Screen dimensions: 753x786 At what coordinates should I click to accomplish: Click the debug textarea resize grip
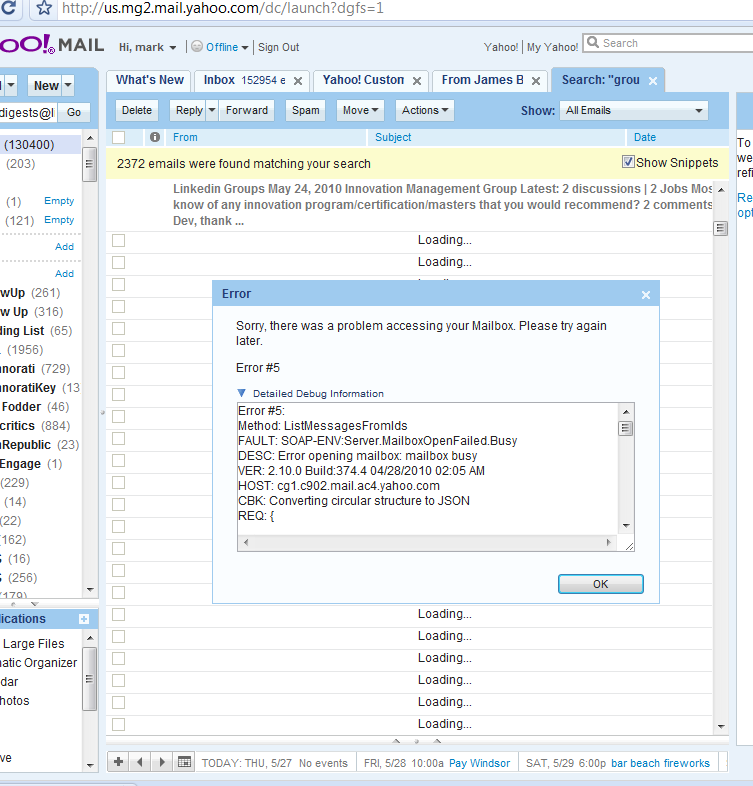pyautogui.click(x=629, y=546)
